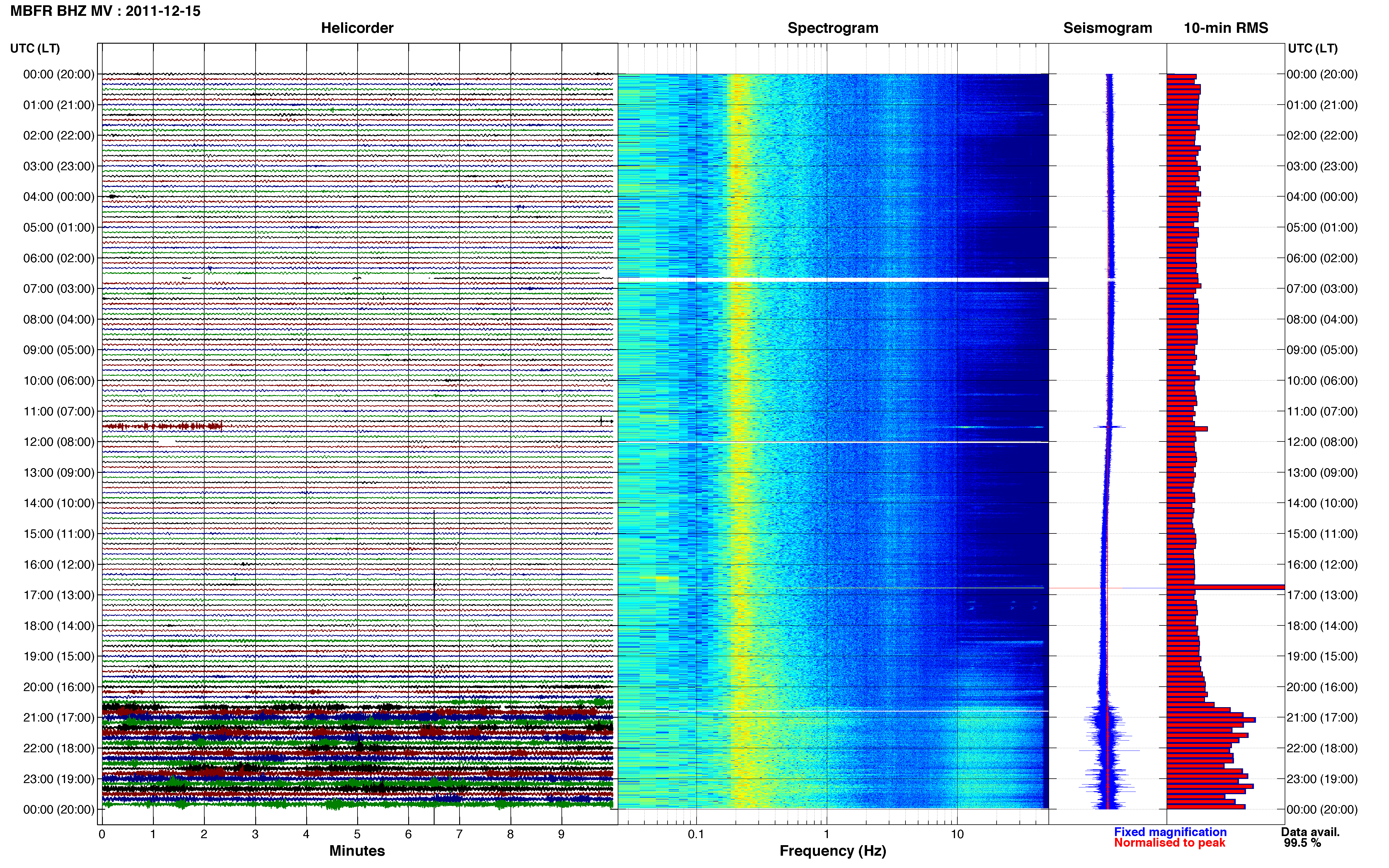Click the plot title "MBFR BHZ MV : 2011-12-15"

click(x=106, y=11)
